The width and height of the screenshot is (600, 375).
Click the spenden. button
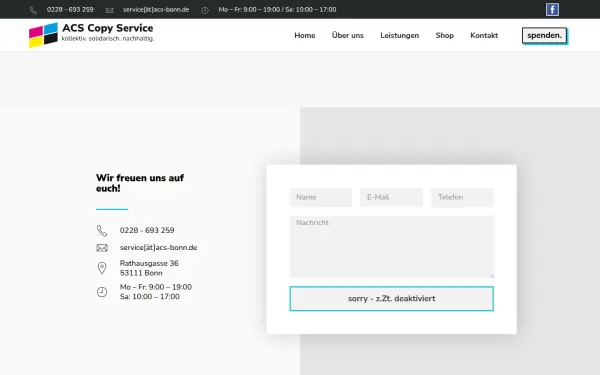point(544,35)
